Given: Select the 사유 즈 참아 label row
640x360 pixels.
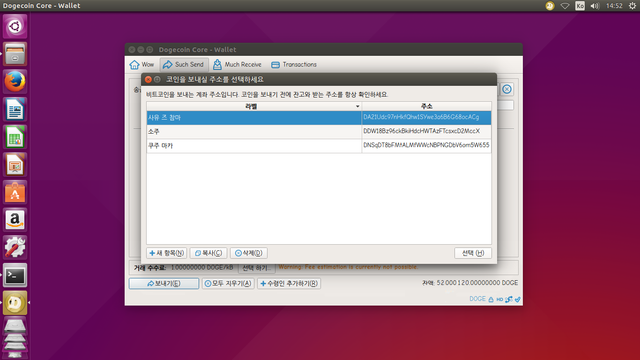Looking at the screenshot, I should point(254,118).
